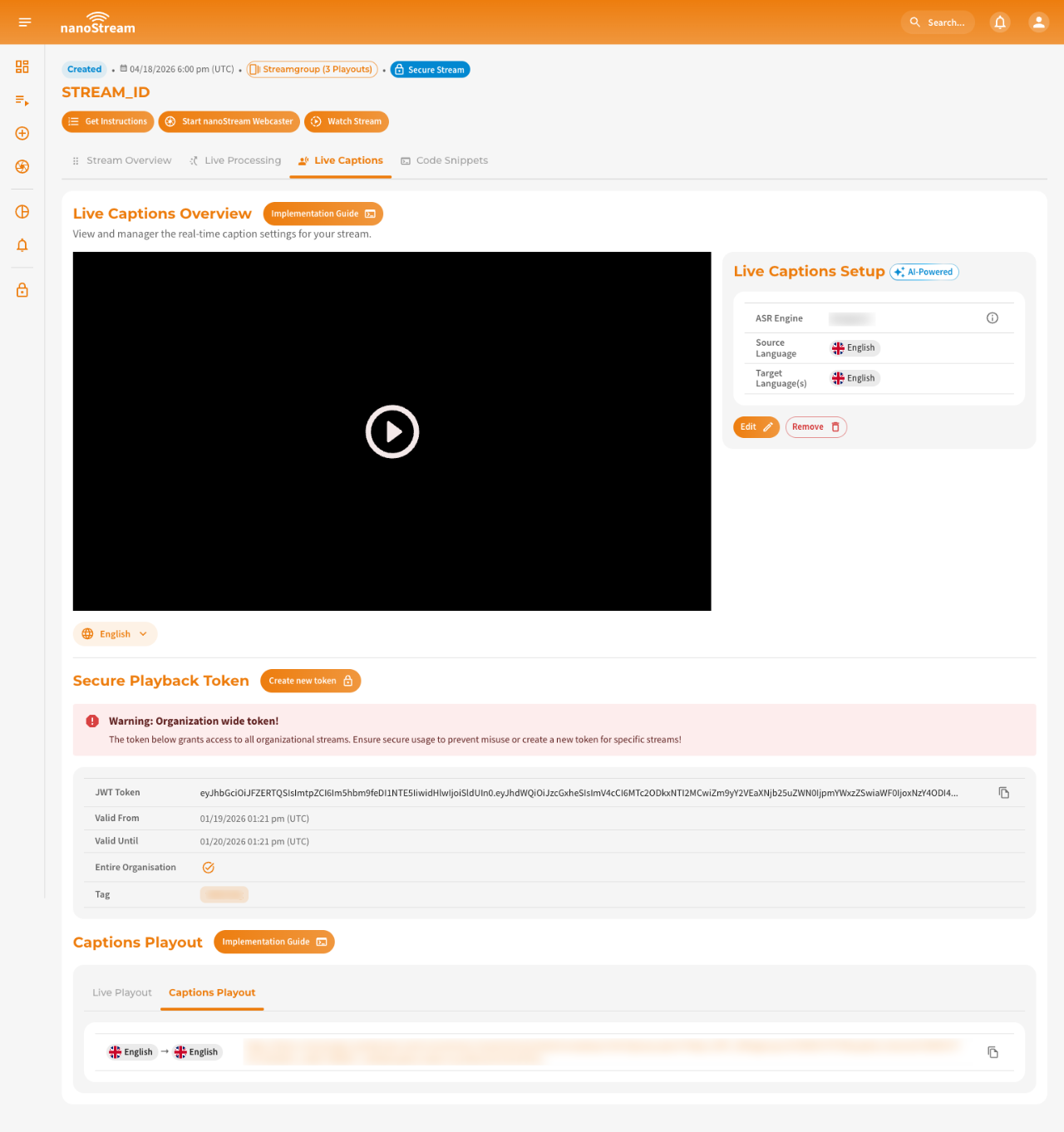Switch to the Stream Overview tab
This screenshot has height=1132, width=1064.
tap(128, 160)
